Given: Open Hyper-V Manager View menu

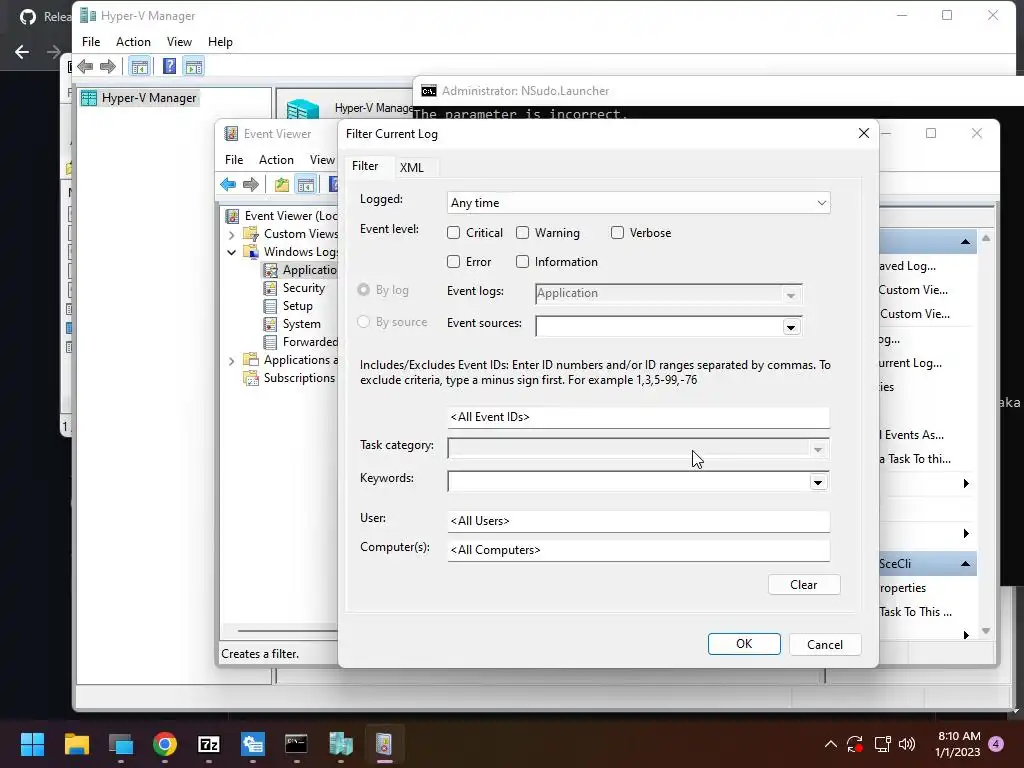Looking at the screenshot, I should [x=179, y=42].
